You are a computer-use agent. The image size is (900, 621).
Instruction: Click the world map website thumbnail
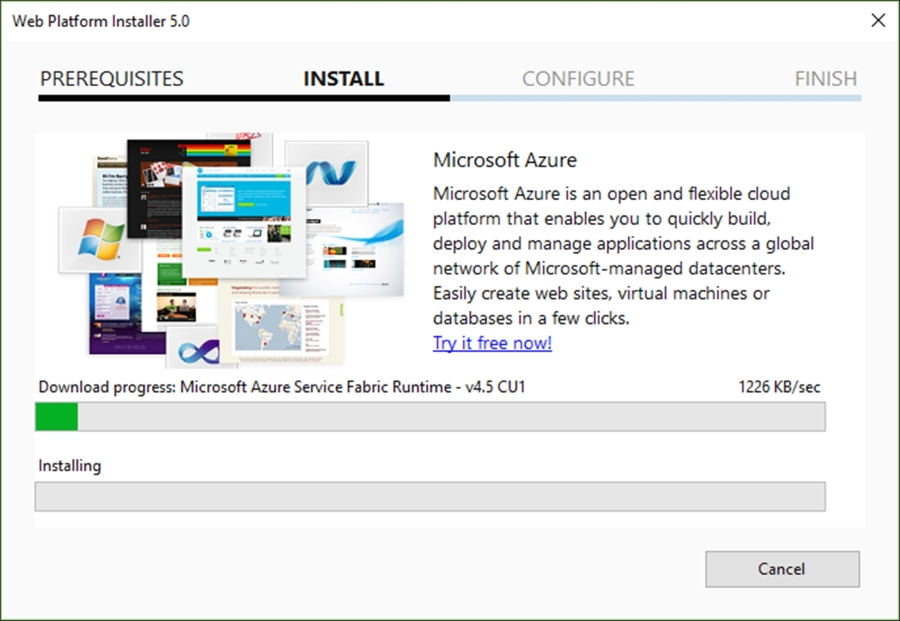281,325
